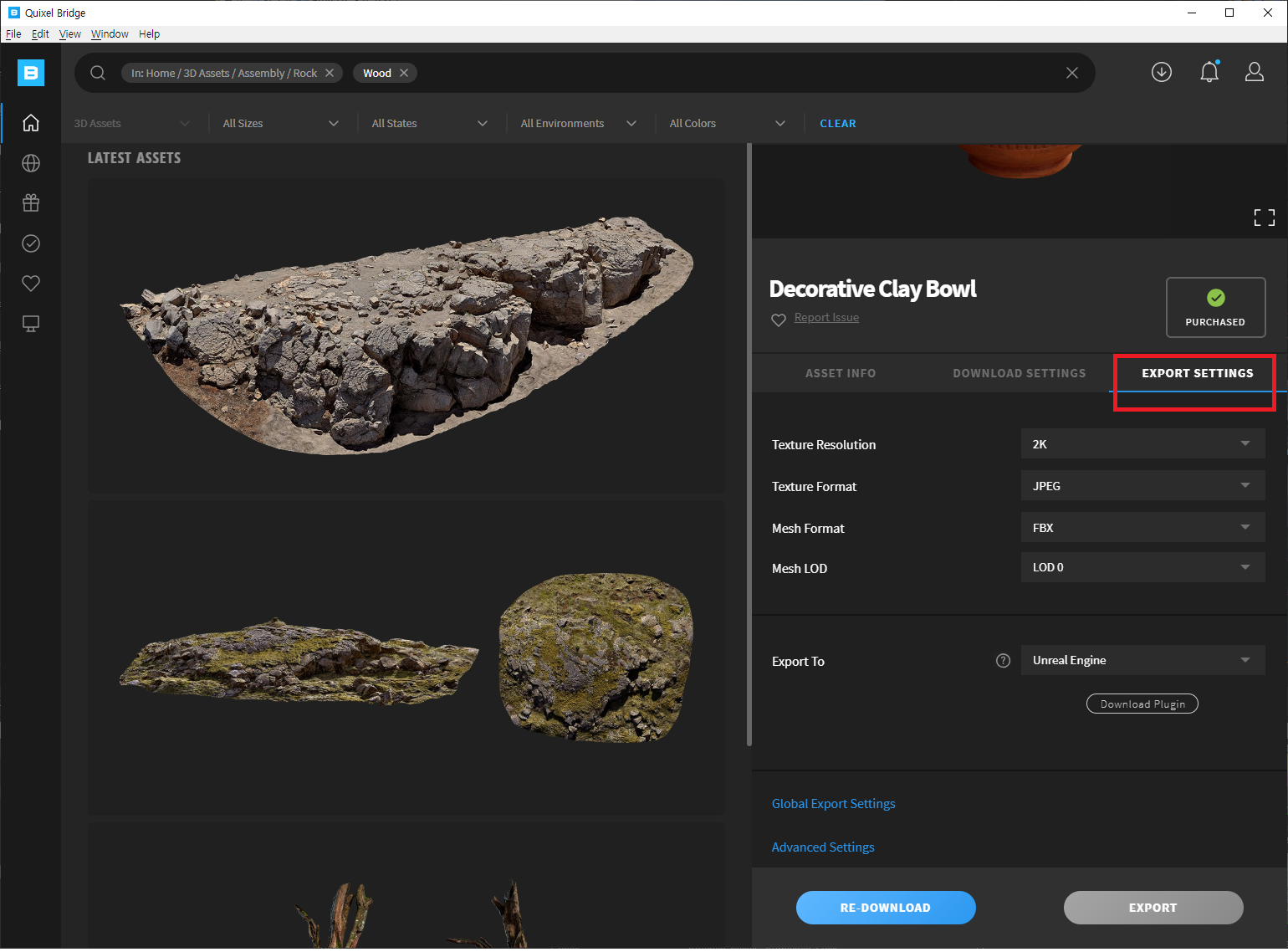Open Global Export Settings link
The height and width of the screenshot is (952, 1288).
[x=833, y=803]
